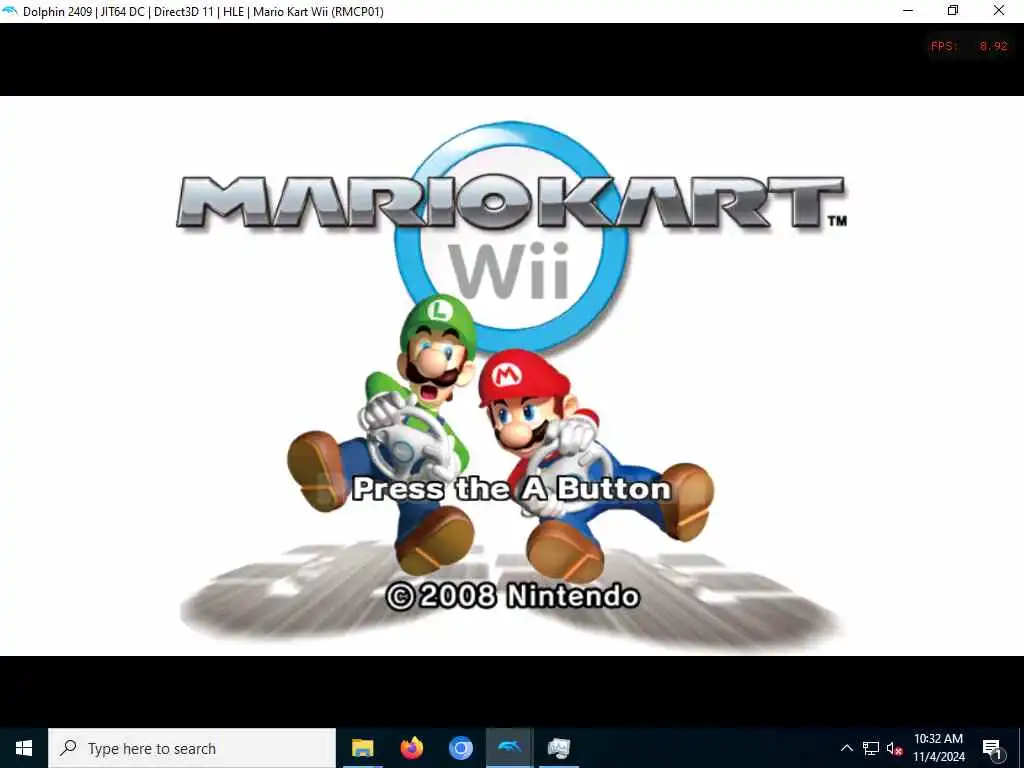Close the Dolphin emulator window
Screen dimensions: 1024x768
(x=999, y=11)
